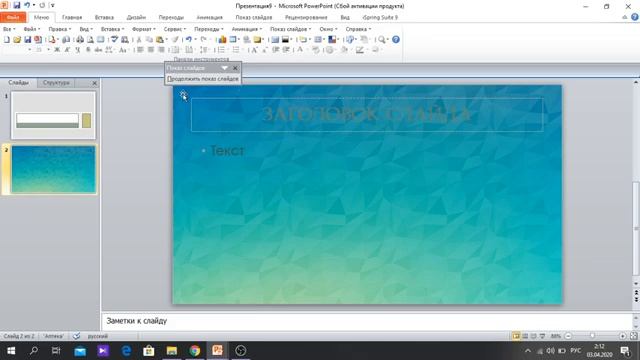Viewport: 640px width, 360px height.
Task: Open Google Chrome from the taskbar
Action: [195, 351]
